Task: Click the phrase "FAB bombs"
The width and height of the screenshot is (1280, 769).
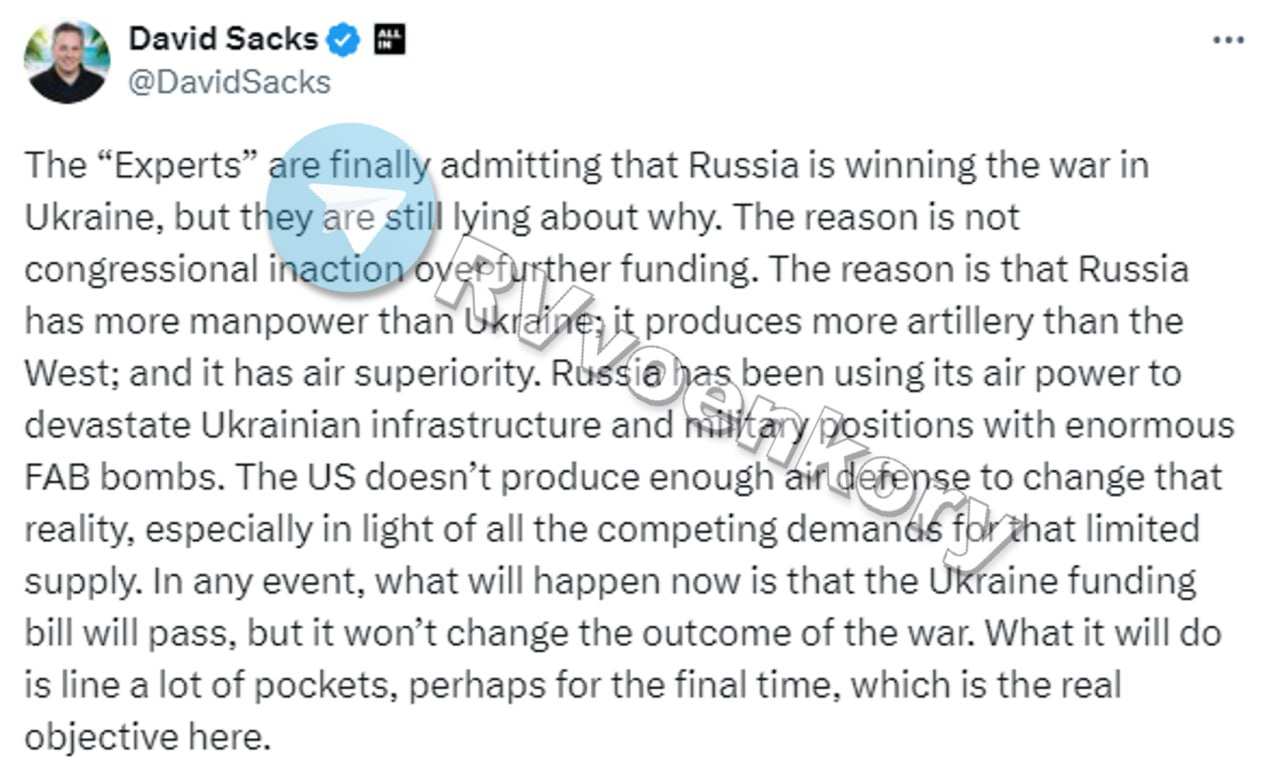Action: click(x=117, y=477)
